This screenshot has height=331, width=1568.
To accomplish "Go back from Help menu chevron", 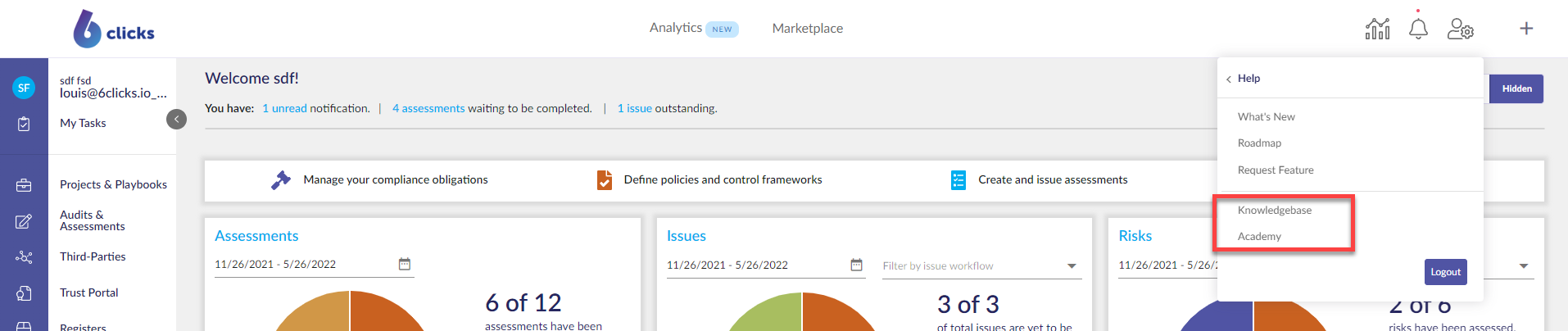I will (1229, 79).
